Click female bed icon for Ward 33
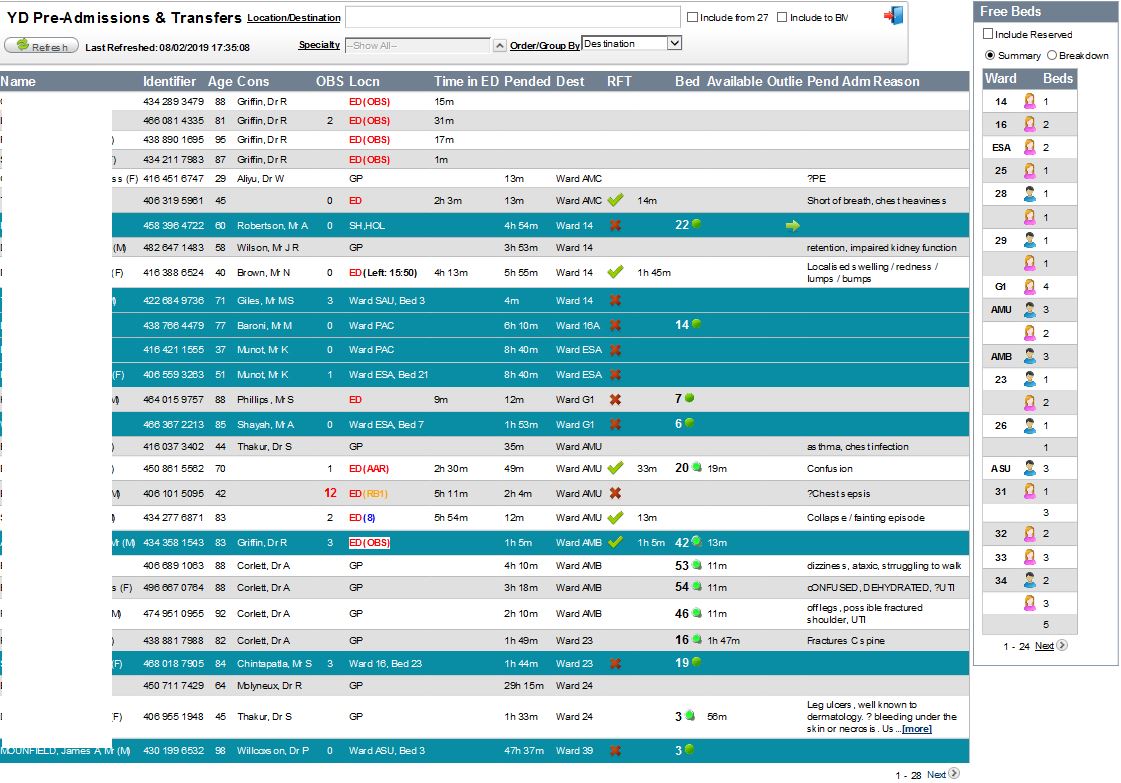Image resolution: width=1121 pixels, height=783 pixels. 1029,556
